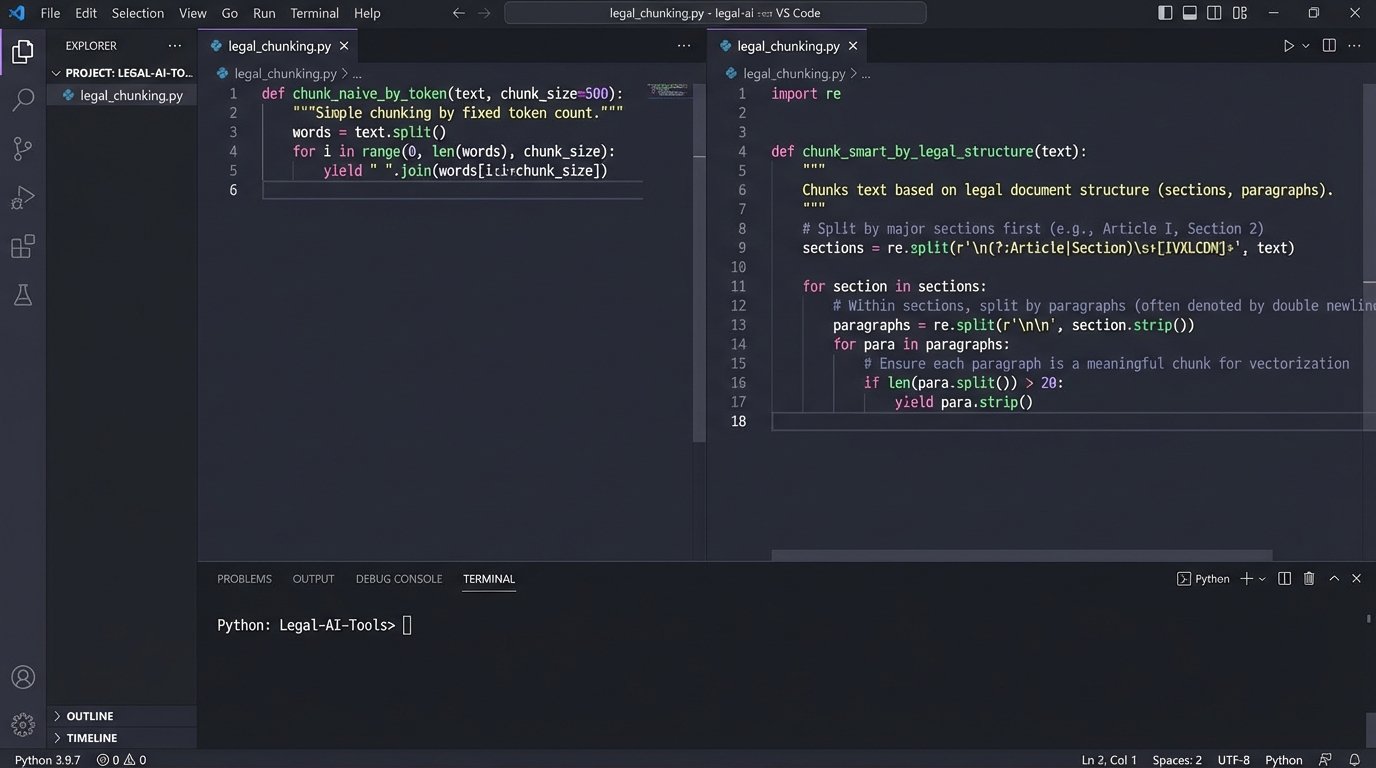The image size is (1376, 768).
Task: Delete the terminal with the trash icon
Action: tap(1309, 579)
